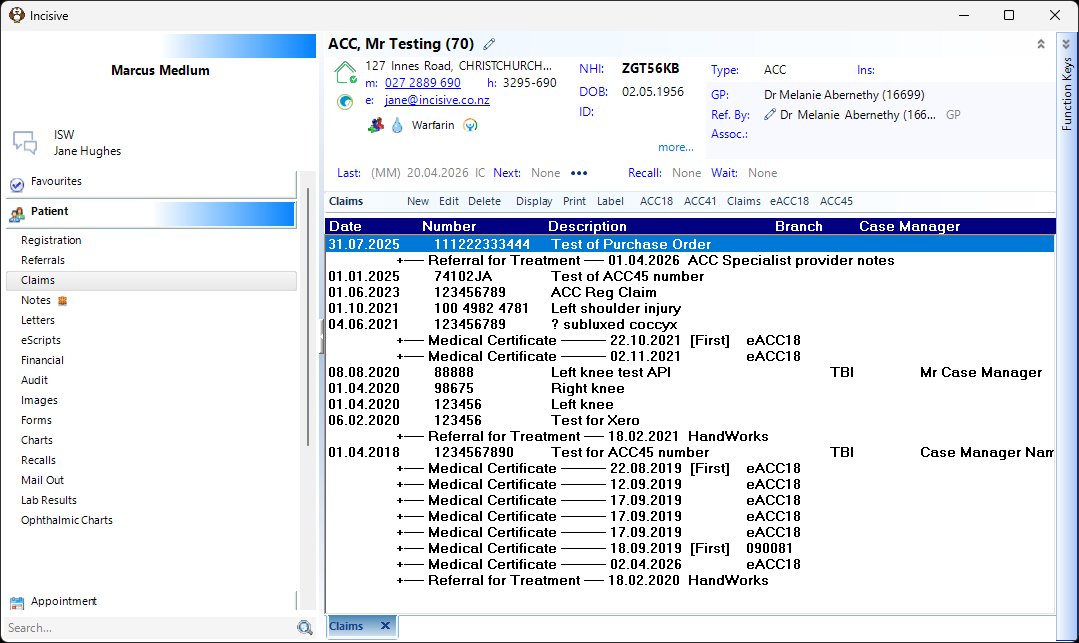The image size is (1079, 643).
Task: Click the Appointment calendar icon
Action: coord(17,603)
